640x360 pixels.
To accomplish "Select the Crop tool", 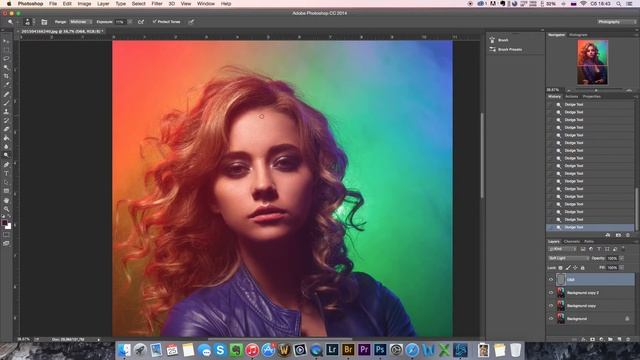I will tap(6, 76).
